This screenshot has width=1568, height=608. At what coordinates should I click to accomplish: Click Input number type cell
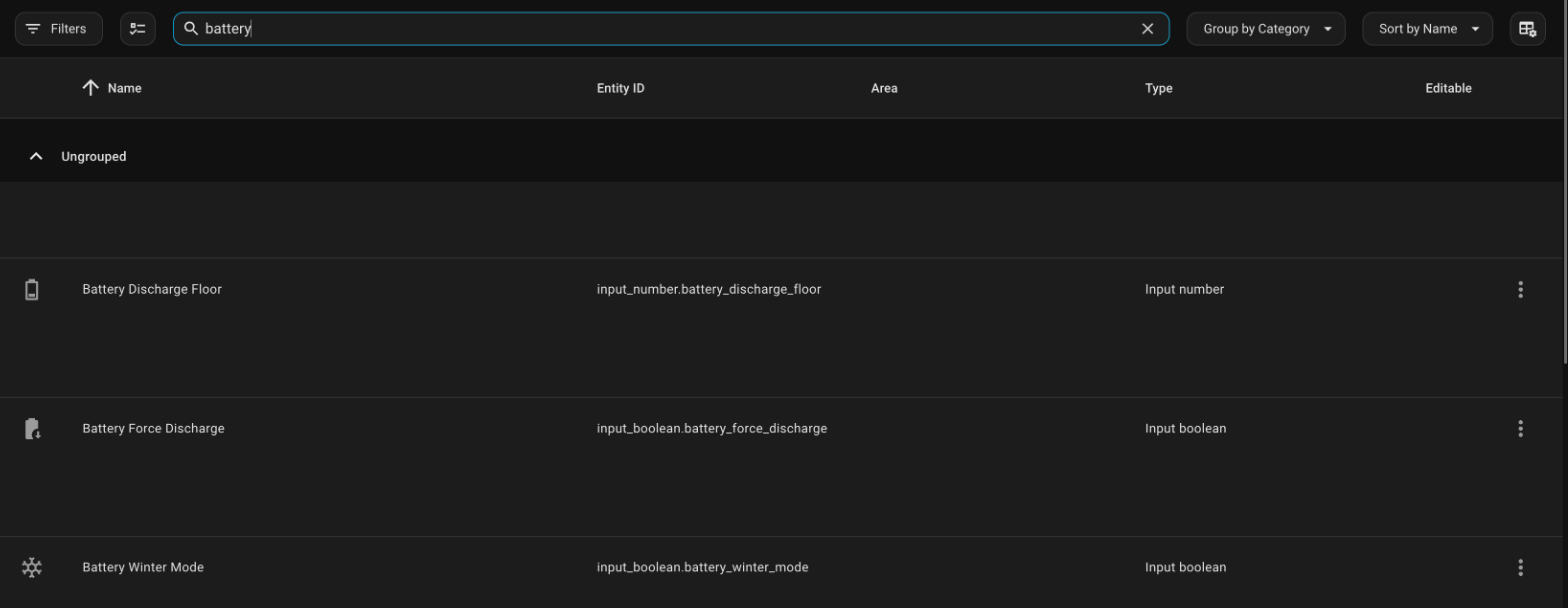click(1184, 290)
